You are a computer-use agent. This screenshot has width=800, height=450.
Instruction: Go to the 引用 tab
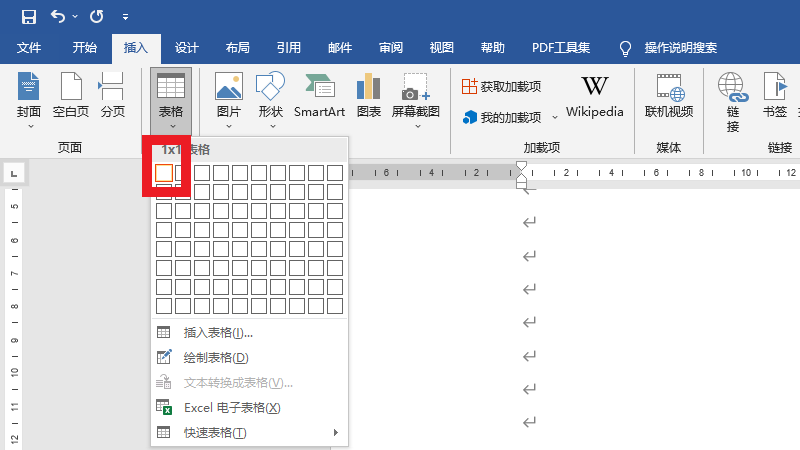[289, 48]
